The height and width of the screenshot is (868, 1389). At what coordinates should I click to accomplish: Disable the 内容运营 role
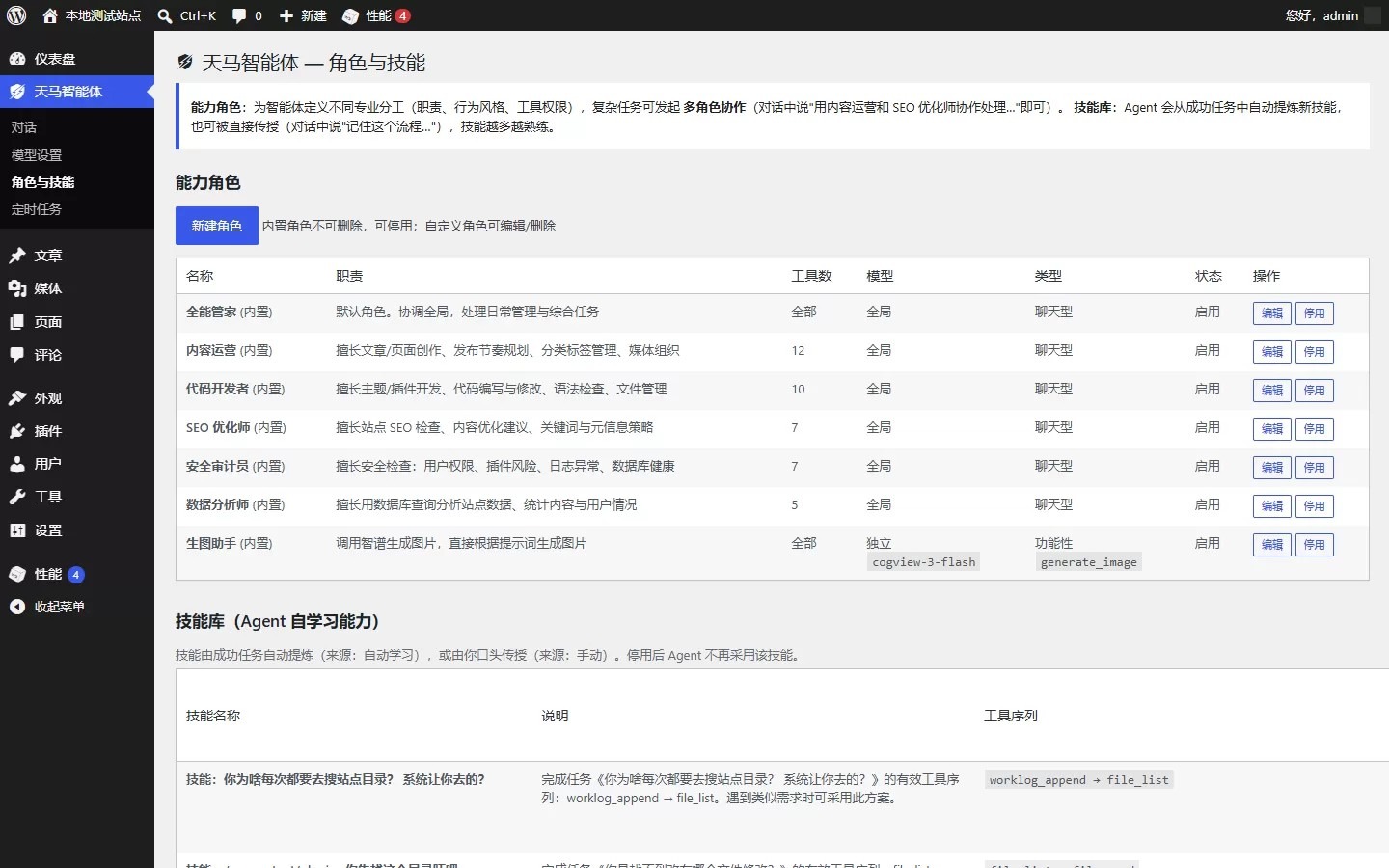click(x=1315, y=352)
